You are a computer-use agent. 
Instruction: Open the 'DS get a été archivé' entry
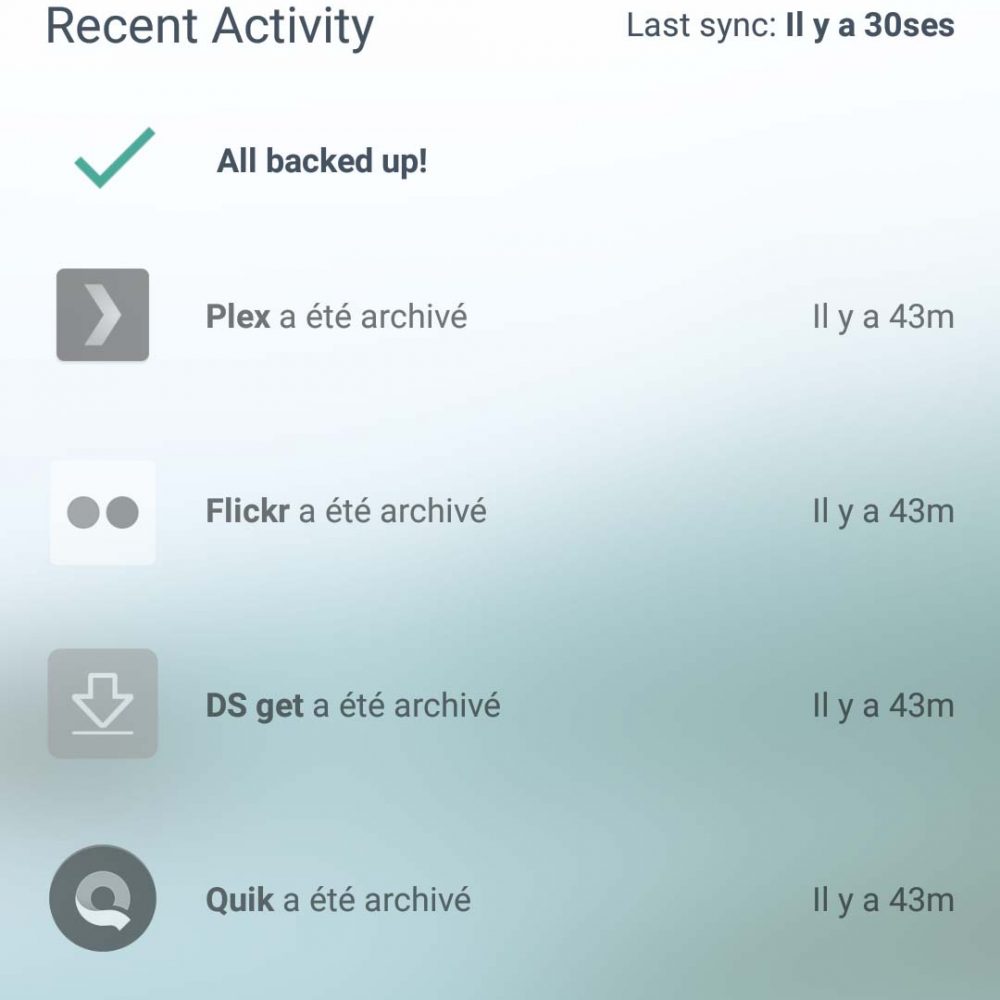point(500,705)
